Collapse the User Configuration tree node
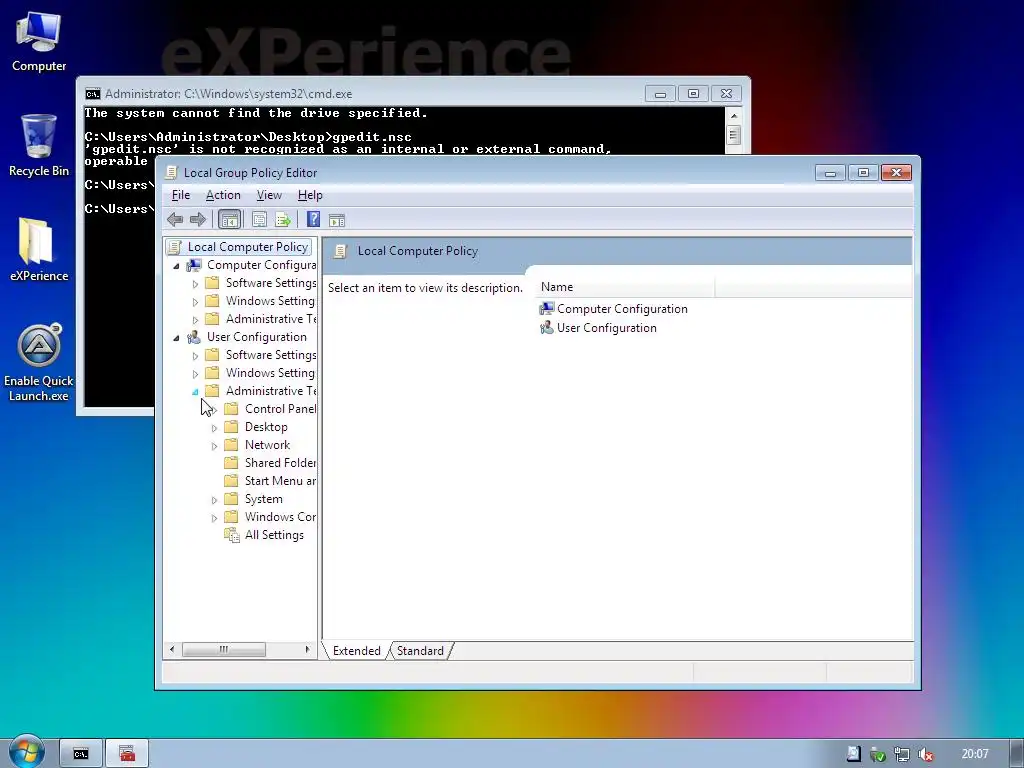 [x=176, y=338]
